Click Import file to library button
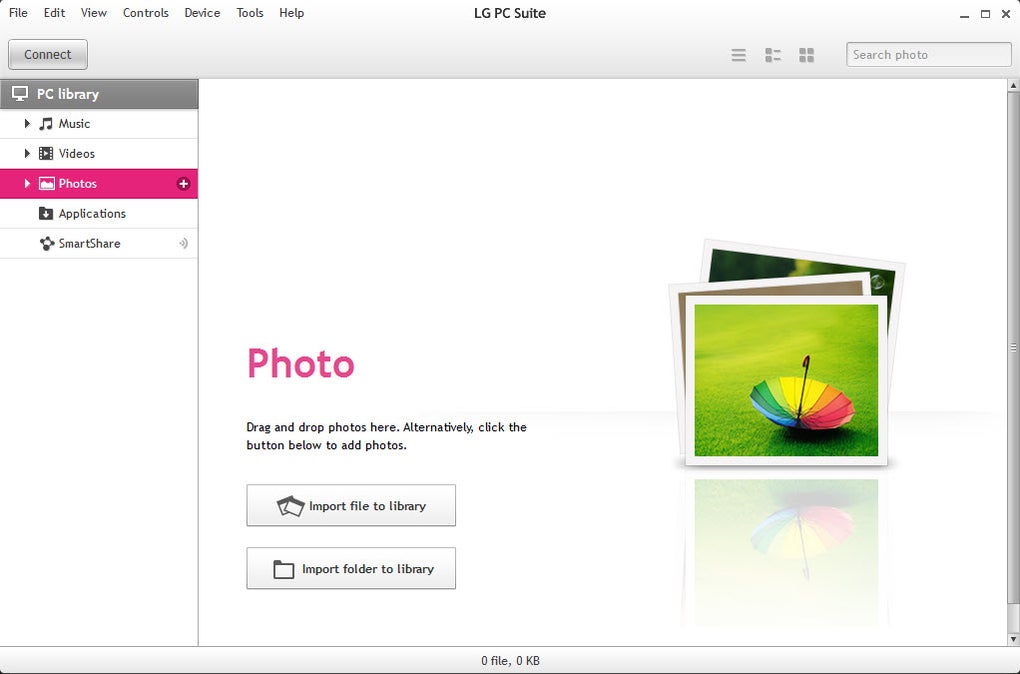The width and height of the screenshot is (1020, 674). click(351, 506)
